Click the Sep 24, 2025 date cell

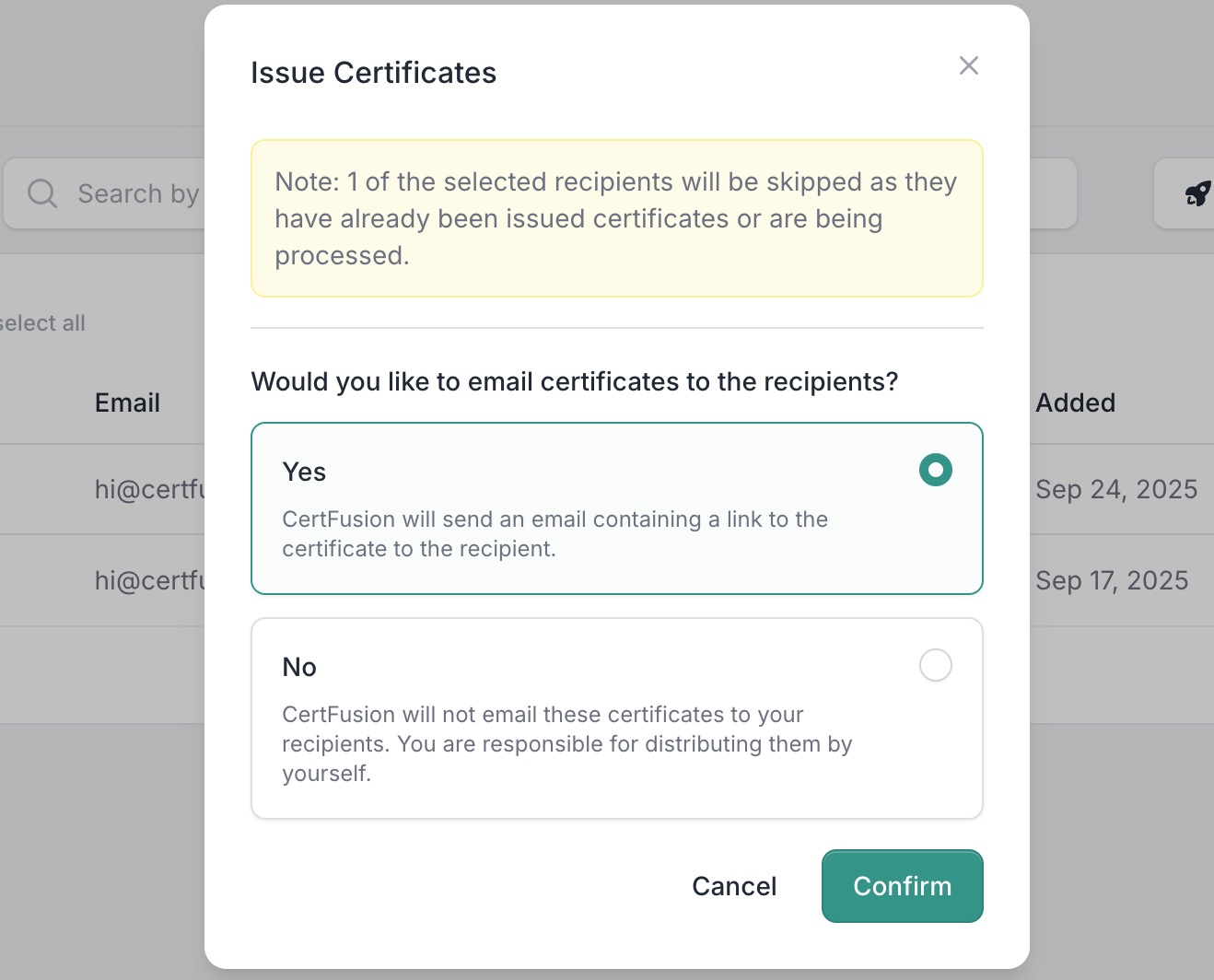click(x=1115, y=489)
